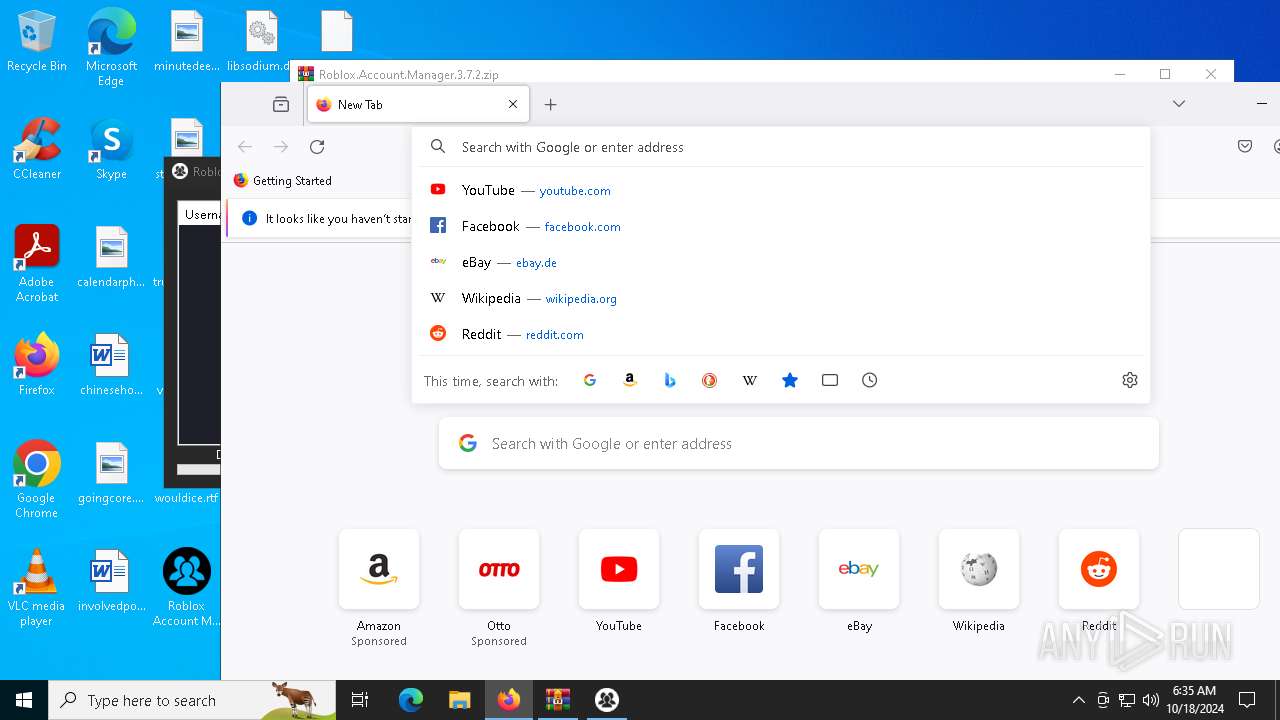1280x720 pixels.
Task: Switch to Roblox Account Manager on taskbar
Action: coord(606,700)
